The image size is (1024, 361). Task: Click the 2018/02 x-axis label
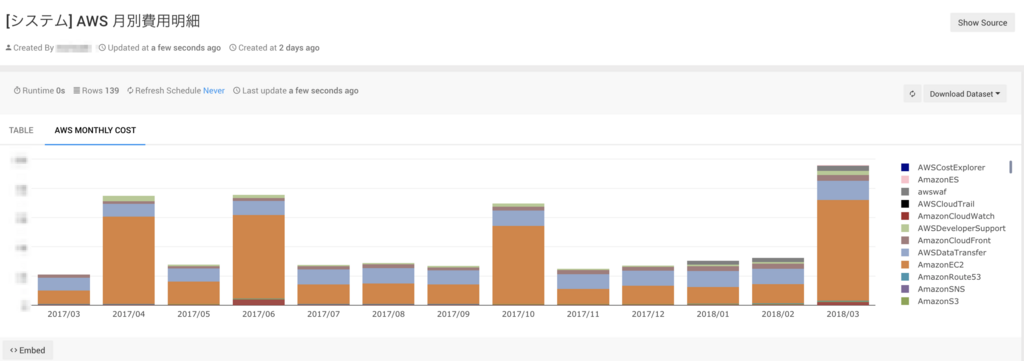point(778,314)
